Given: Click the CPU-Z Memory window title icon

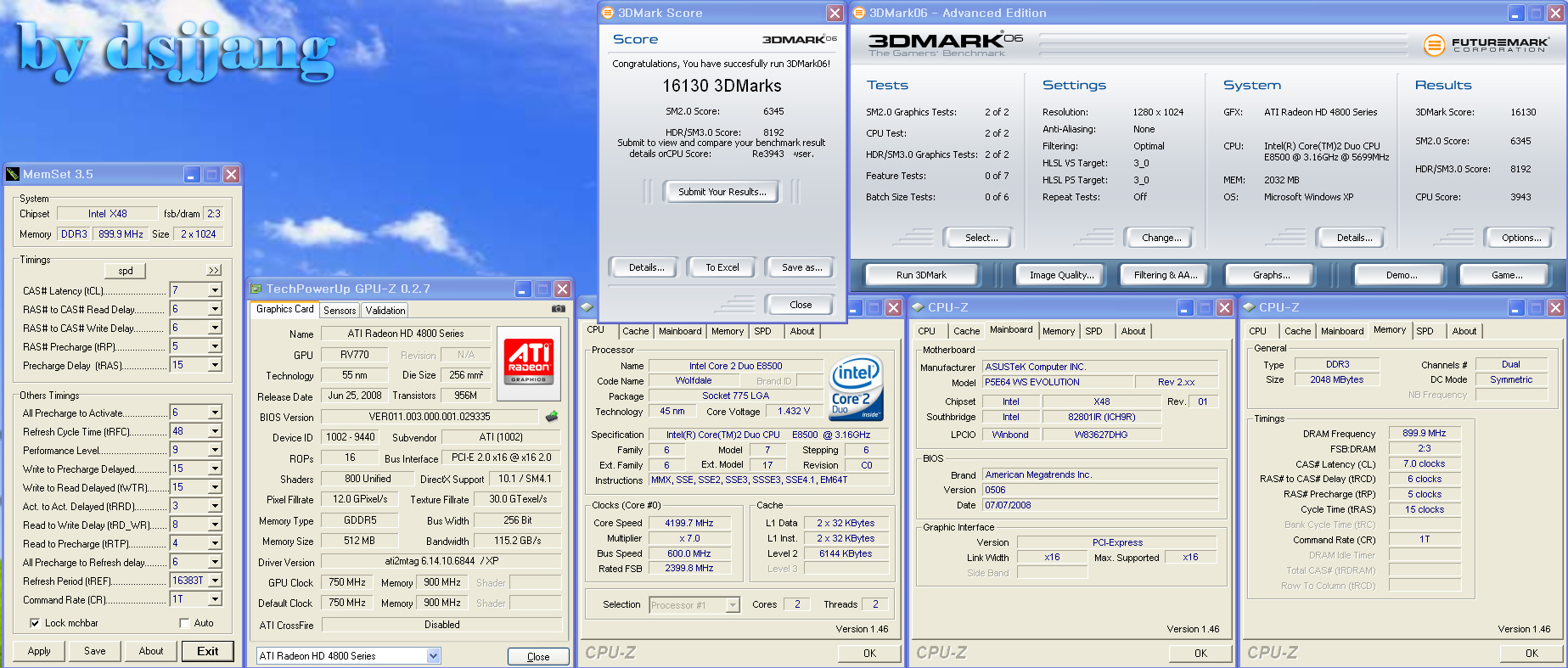Looking at the screenshot, I should 1249,307.
